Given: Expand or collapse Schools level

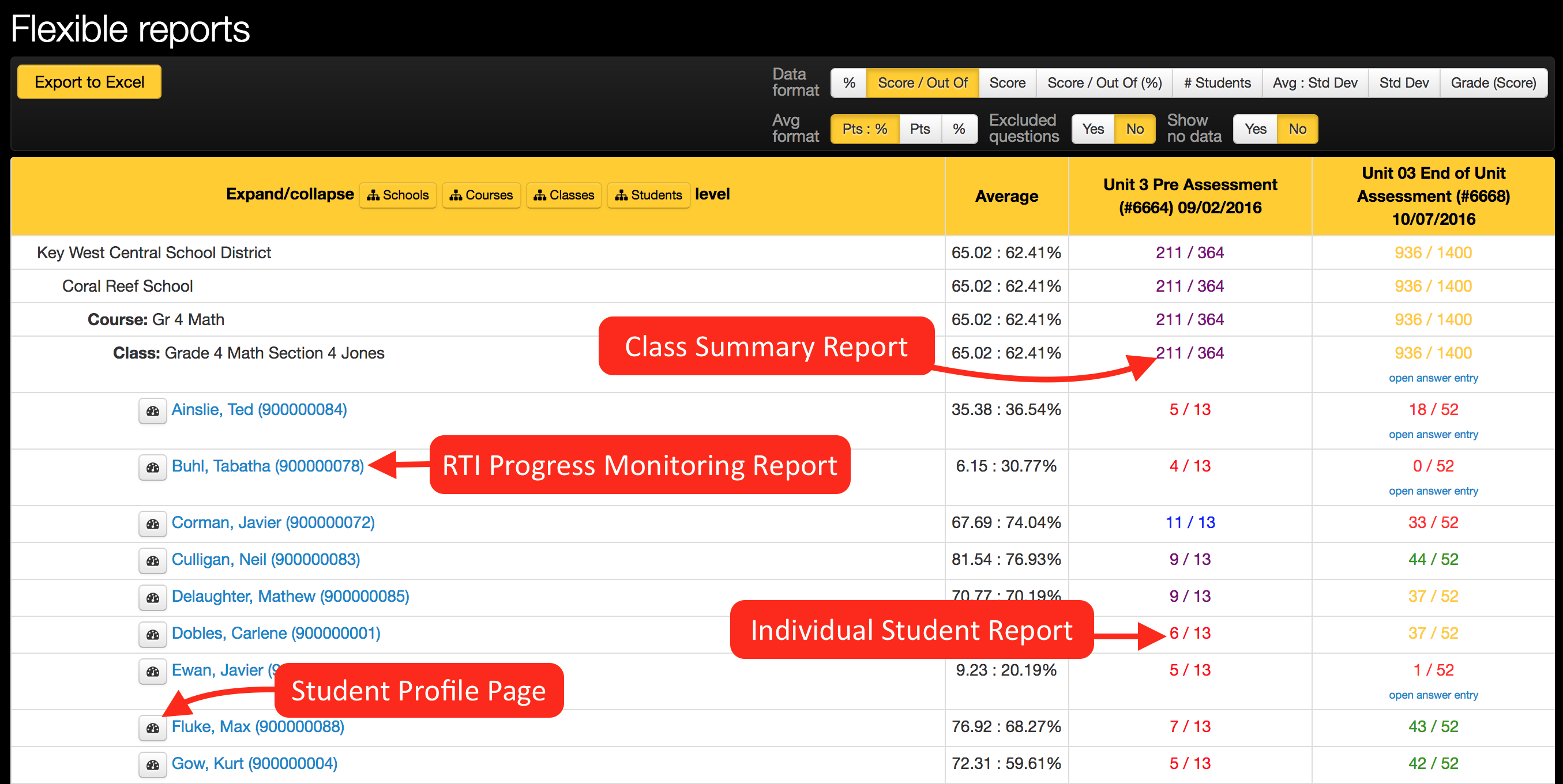Looking at the screenshot, I should 398,195.
